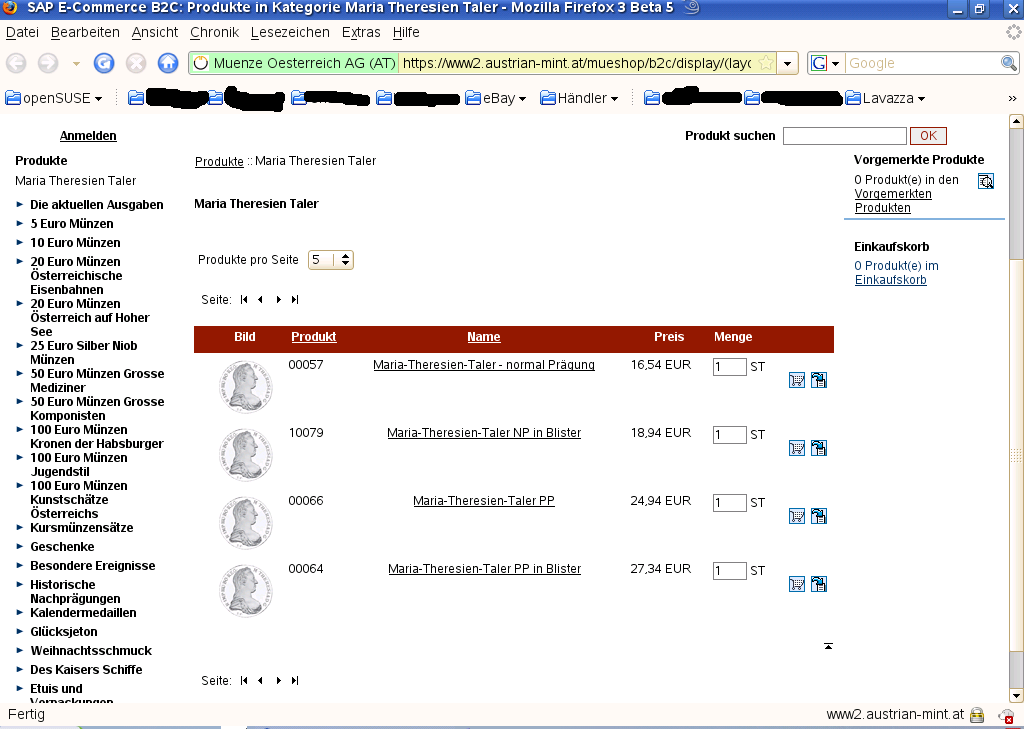Click the Google search magnifier icon

(1009, 63)
